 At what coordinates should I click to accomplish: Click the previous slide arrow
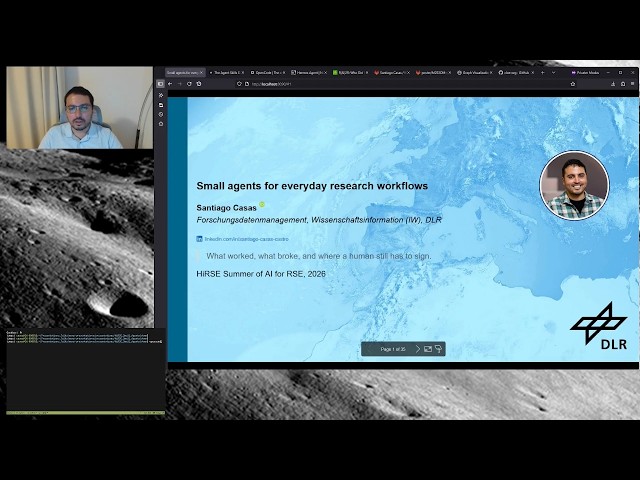click(370, 349)
